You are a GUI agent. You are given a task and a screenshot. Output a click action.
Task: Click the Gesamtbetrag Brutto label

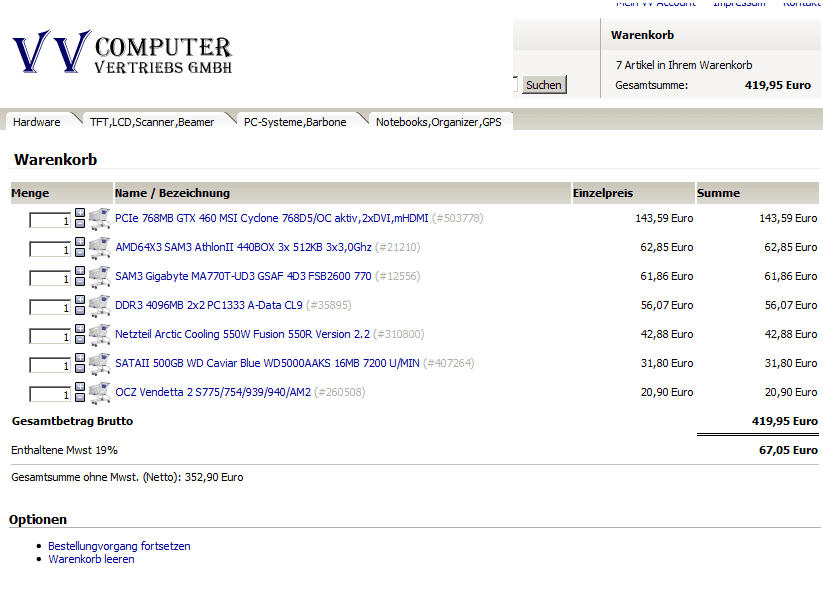click(72, 421)
